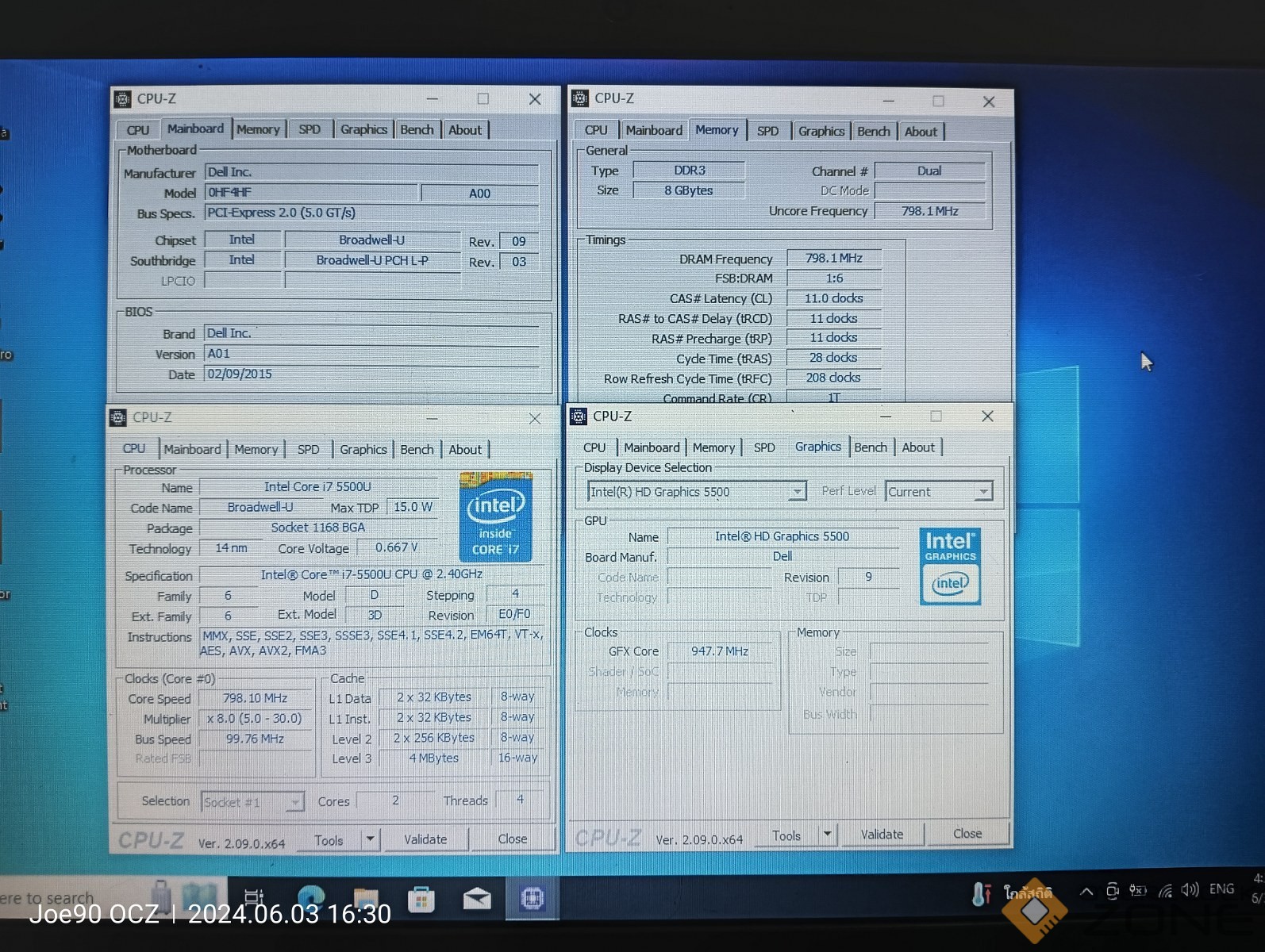
Task: Open the Wi-Fi network tray icon
Action: coord(1165,891)
